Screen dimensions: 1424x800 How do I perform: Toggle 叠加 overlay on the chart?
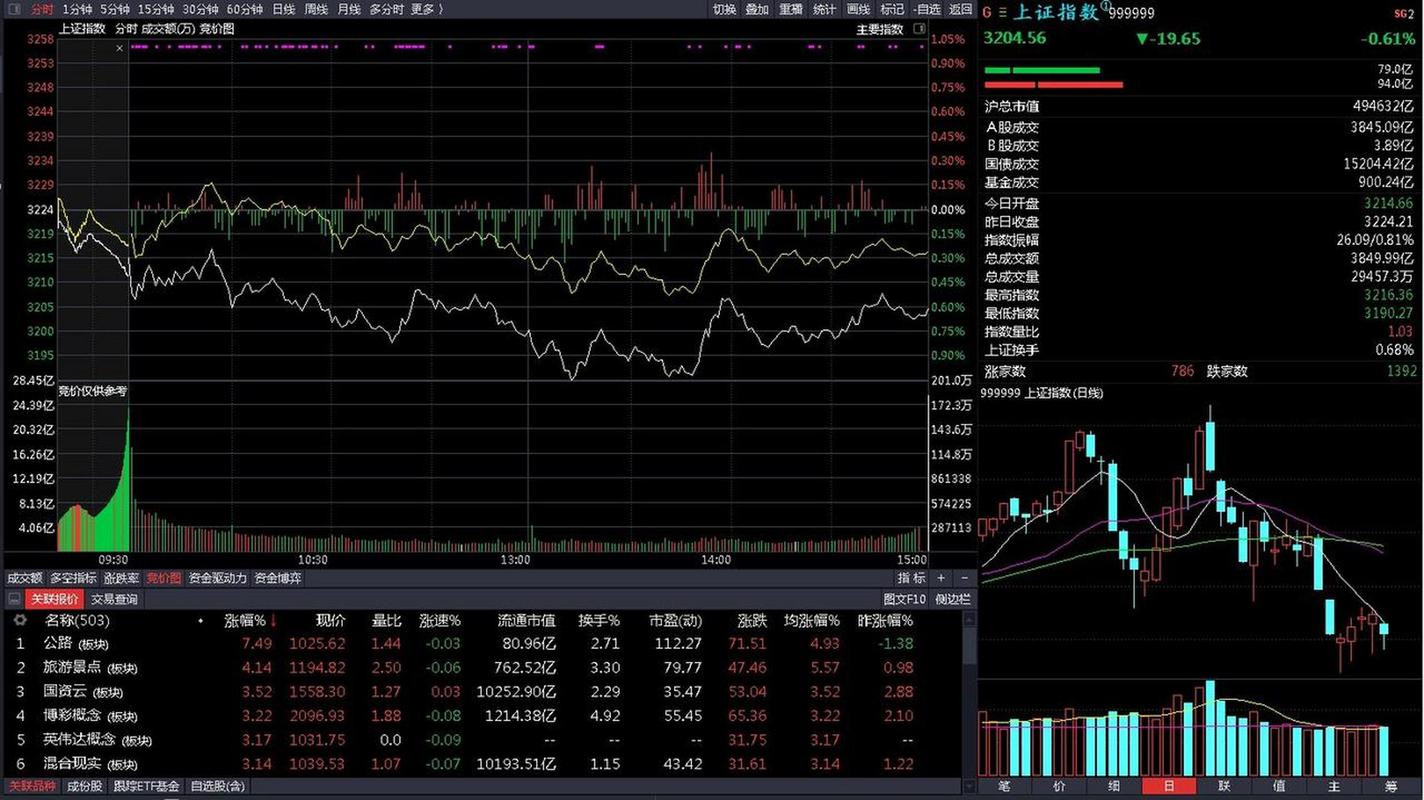point(757,9)
